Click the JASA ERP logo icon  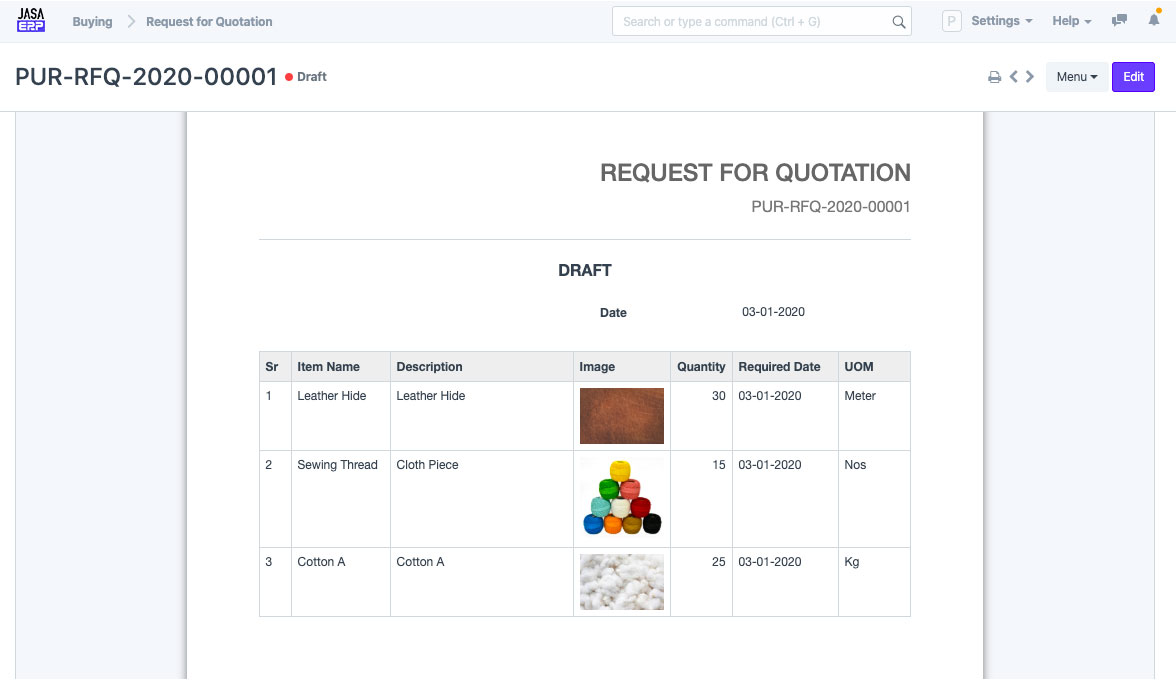31,21
